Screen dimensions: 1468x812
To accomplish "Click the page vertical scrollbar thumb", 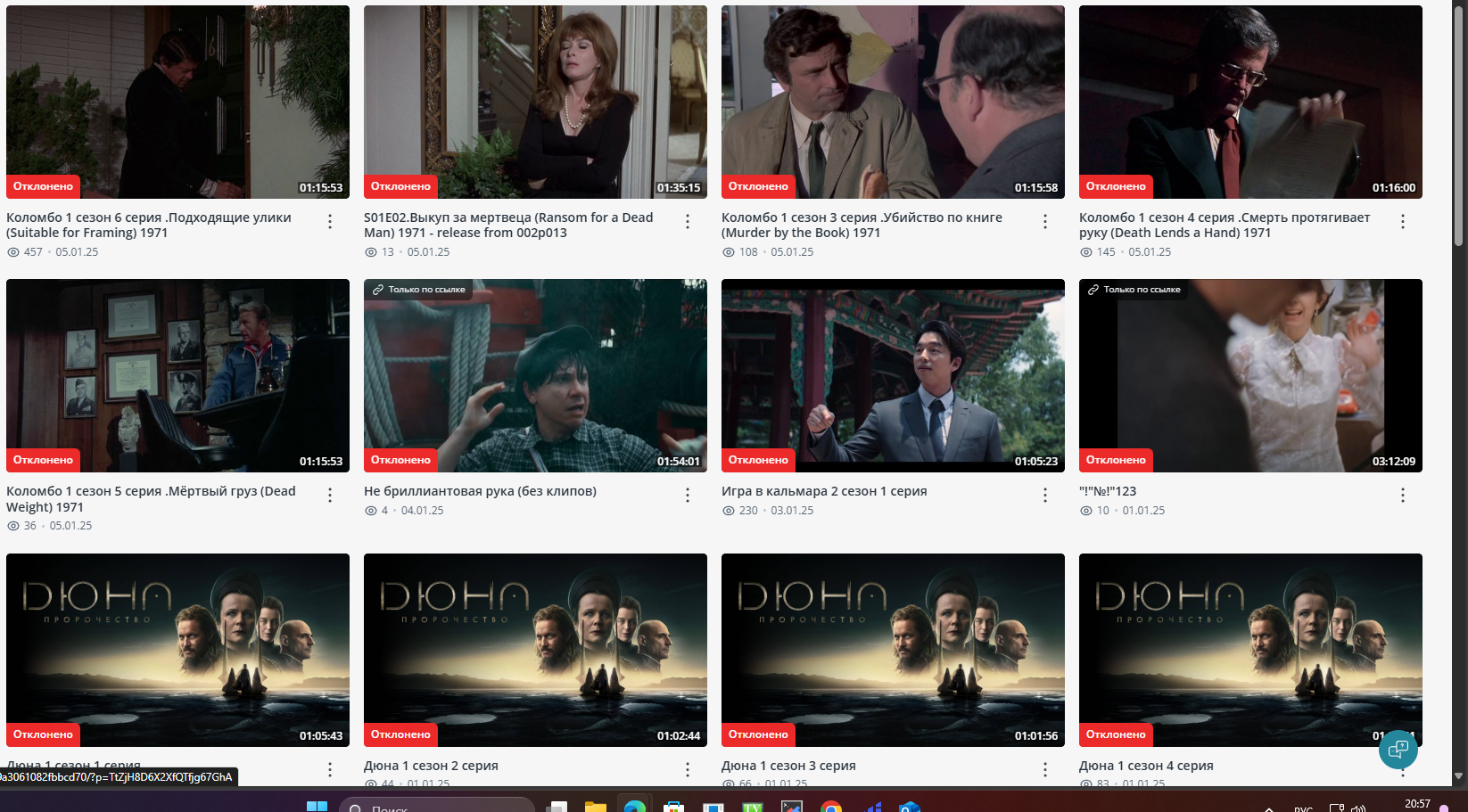I will pos(1459,125).
